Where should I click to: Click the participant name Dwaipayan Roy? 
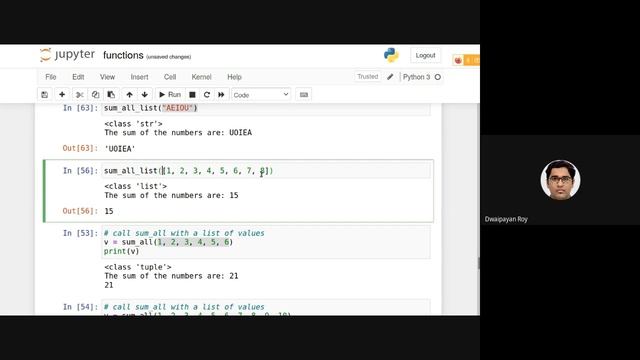(506, 219)
